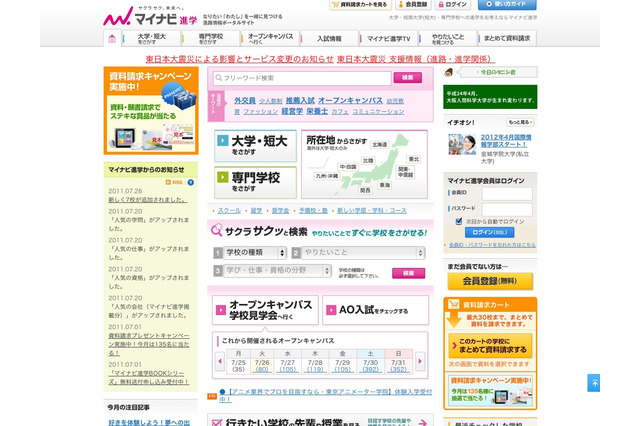This screenshot has width=640, height=426.
Task: Click the ログイン button in top header
Action: 452,4
